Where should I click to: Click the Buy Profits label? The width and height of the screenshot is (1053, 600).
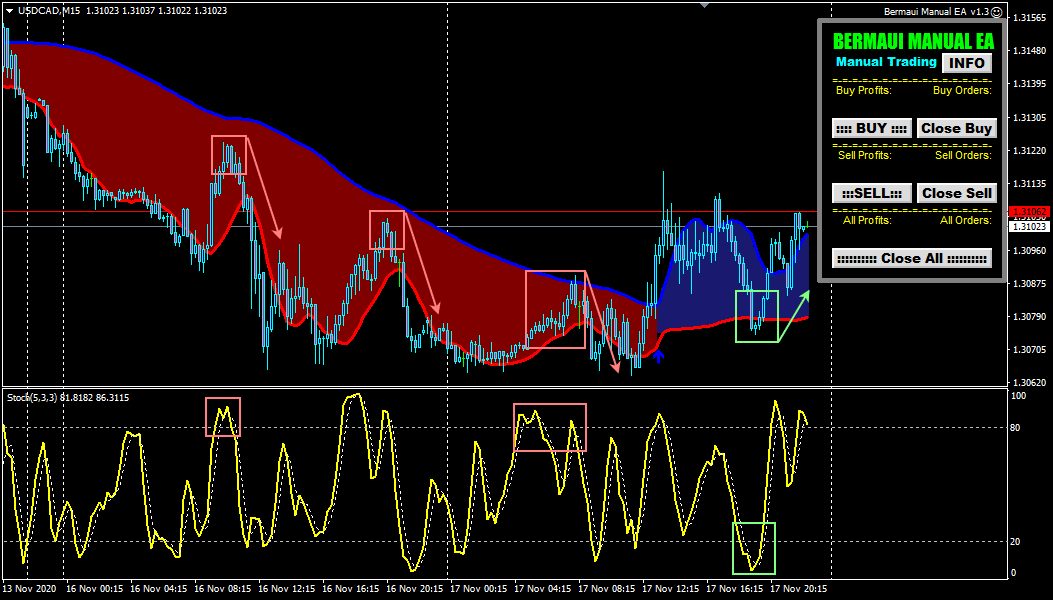(x=864, y=90)
